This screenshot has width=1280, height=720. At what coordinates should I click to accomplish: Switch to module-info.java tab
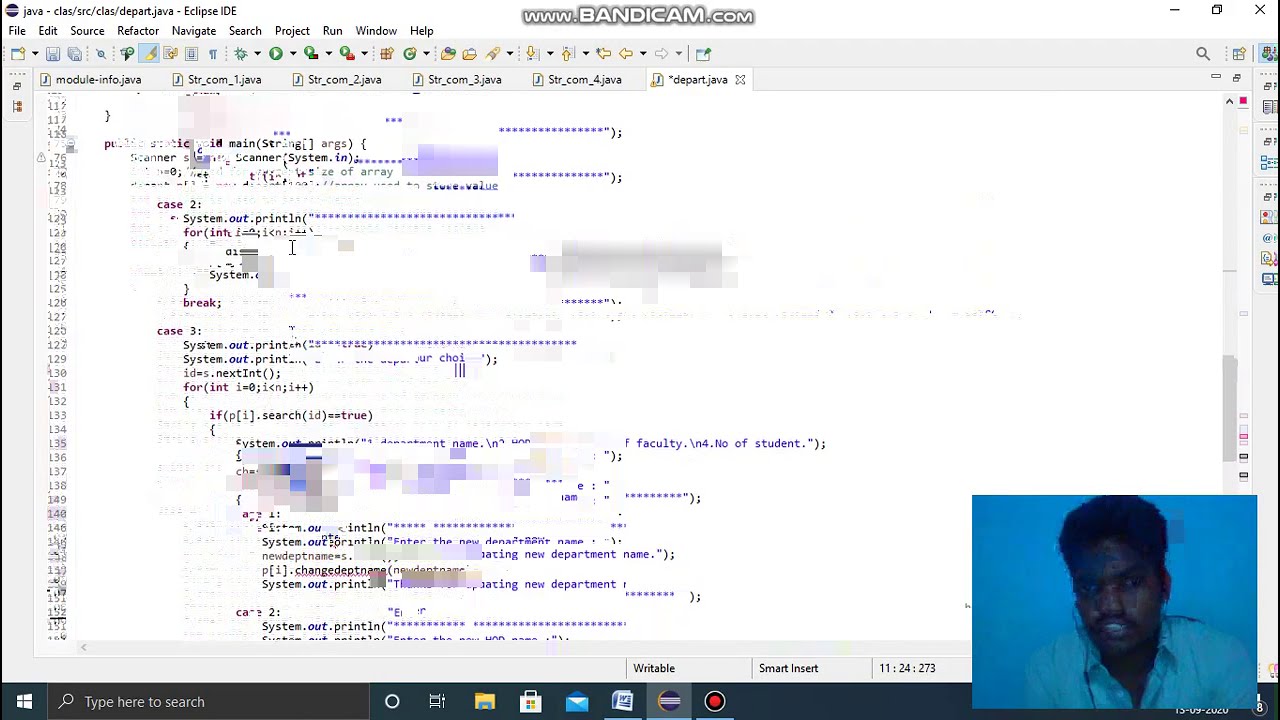pos(90,79)
